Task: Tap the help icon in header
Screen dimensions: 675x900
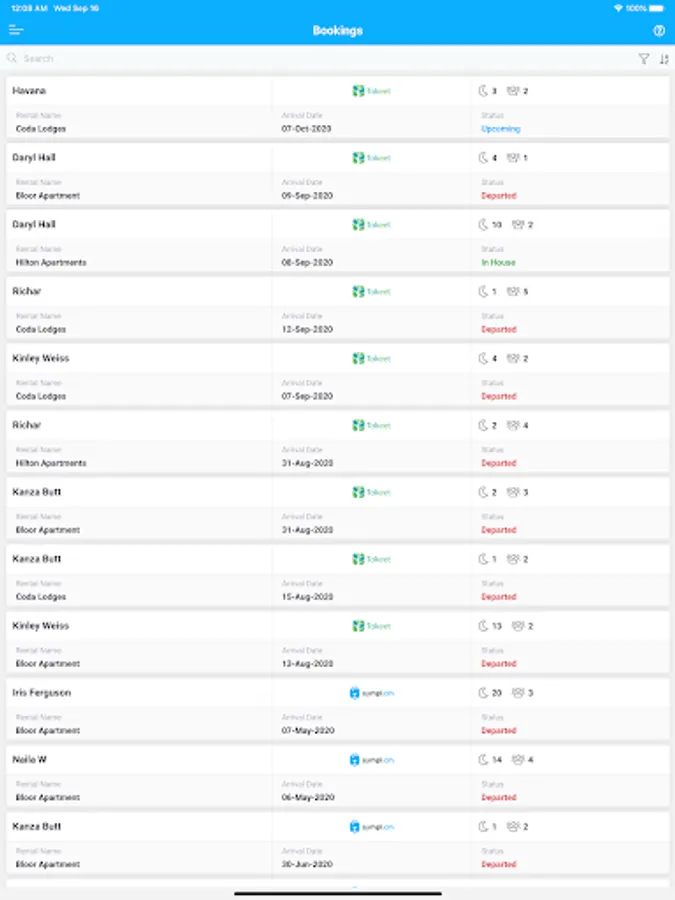Action: tap(659, 30)
